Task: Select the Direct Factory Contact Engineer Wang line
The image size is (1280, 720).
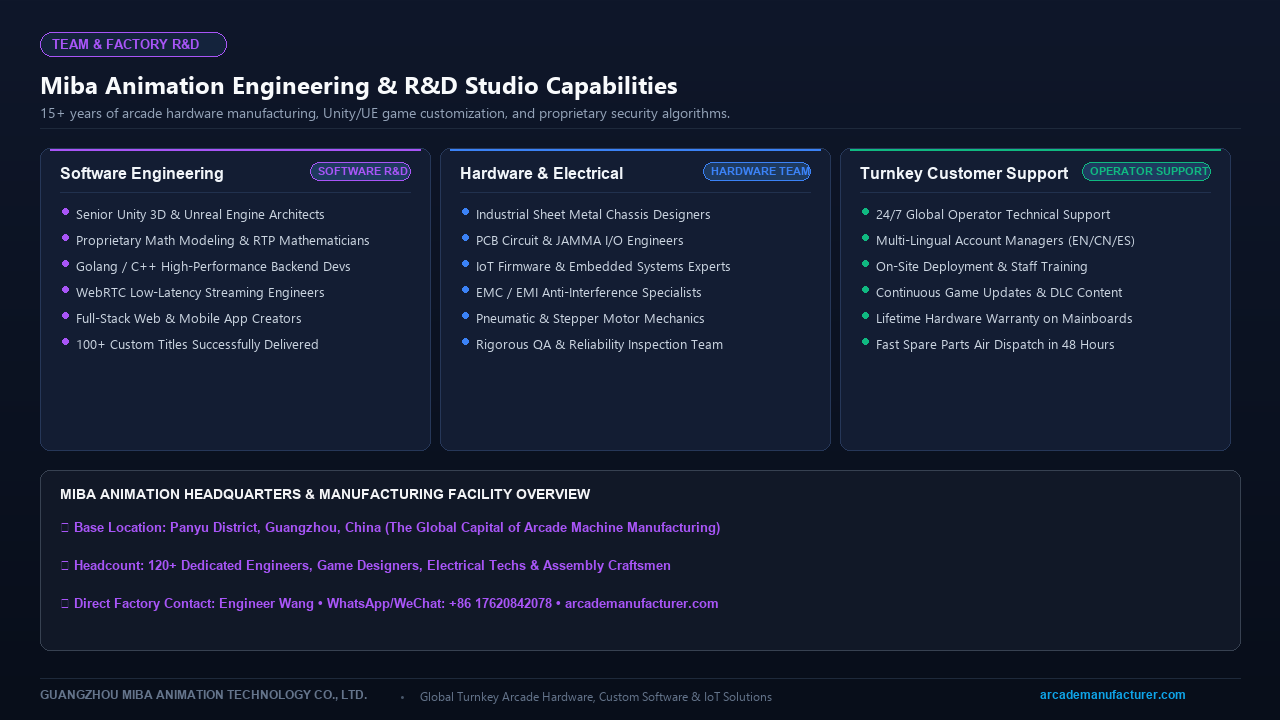Action: [389, 604]
